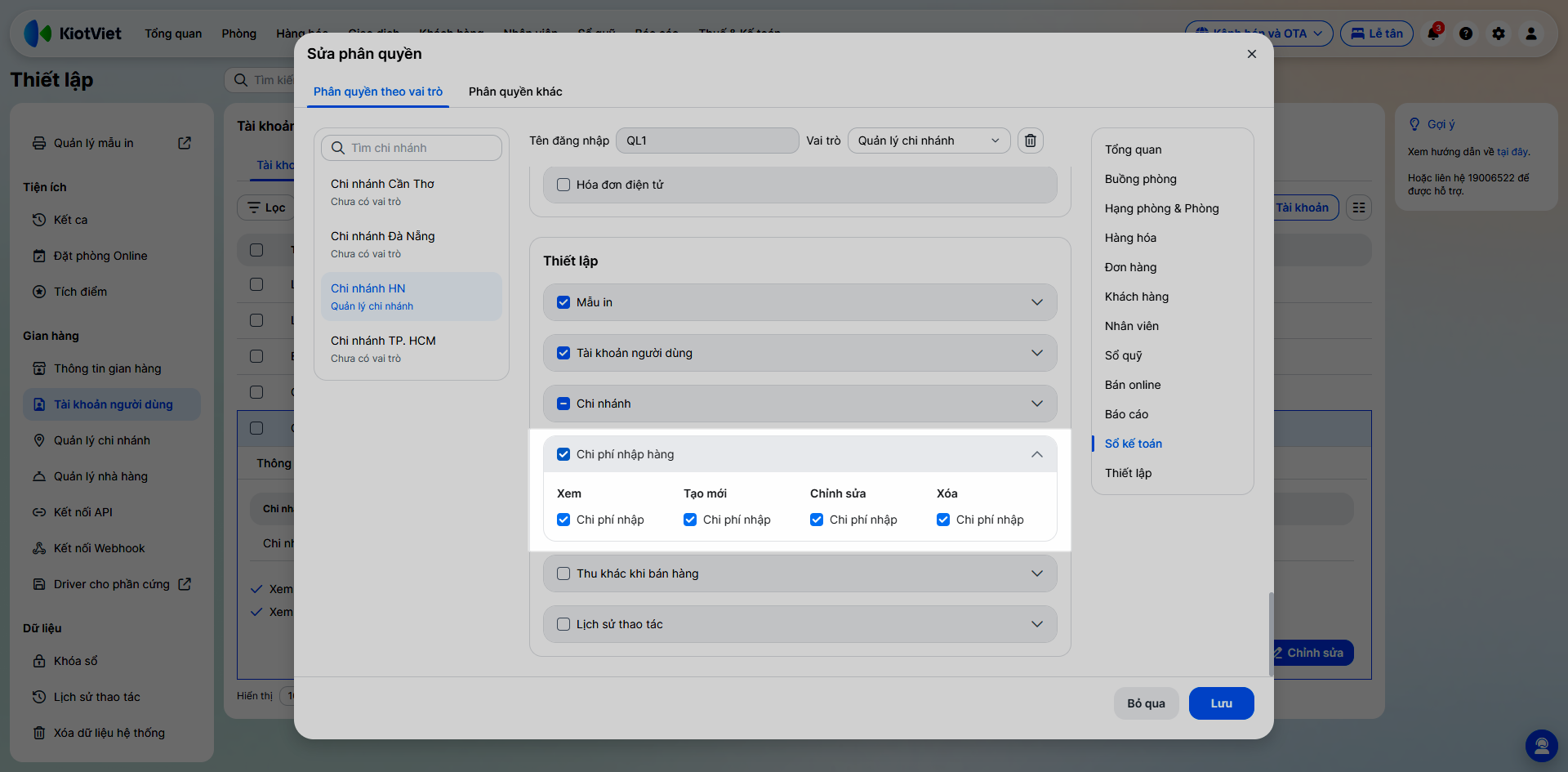Click the Lưu button

pyautogui.click(x=1222, y=703)
